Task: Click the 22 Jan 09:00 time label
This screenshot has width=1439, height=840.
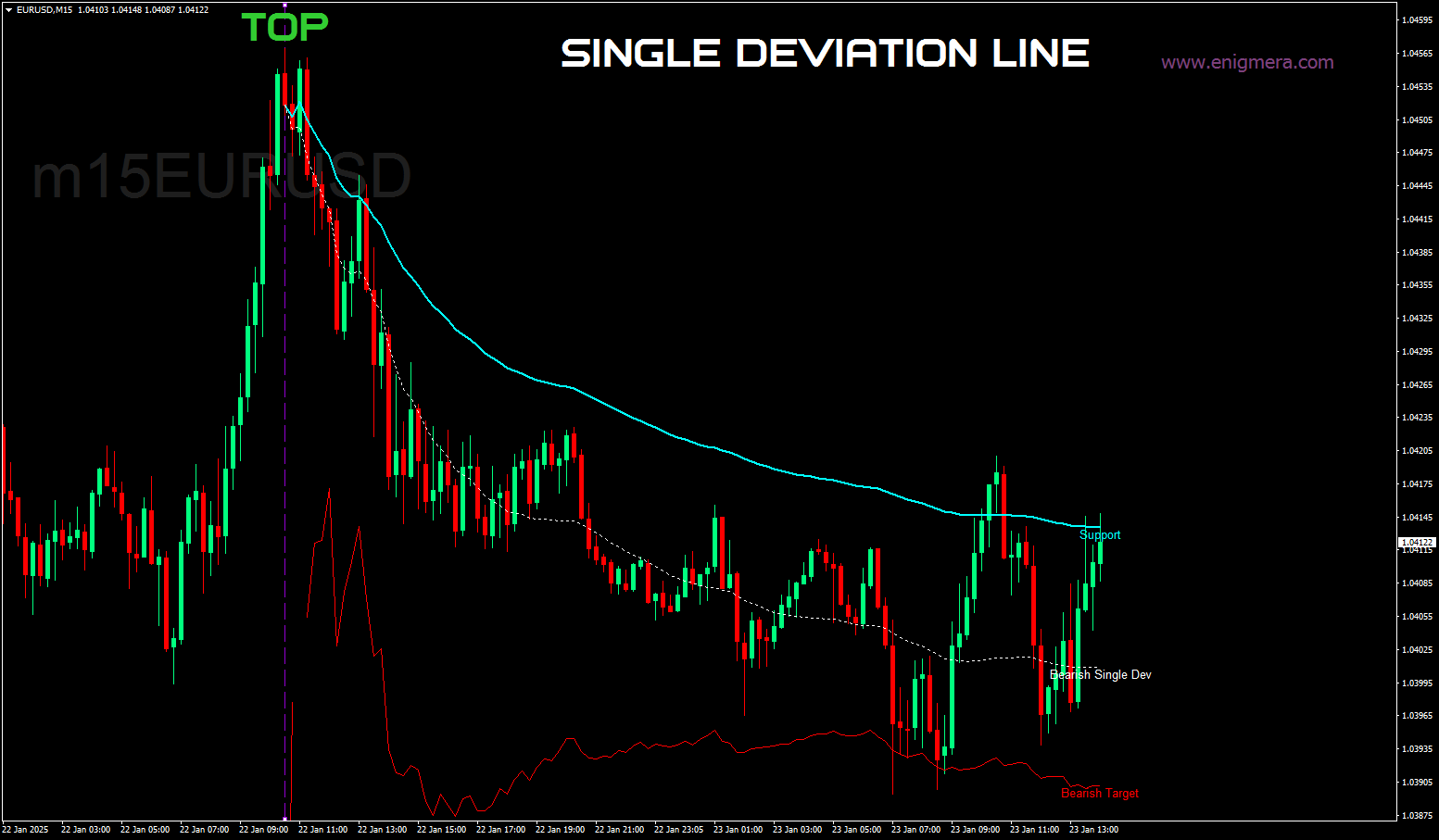Action: pyautogui.click(x=263, y=830)
